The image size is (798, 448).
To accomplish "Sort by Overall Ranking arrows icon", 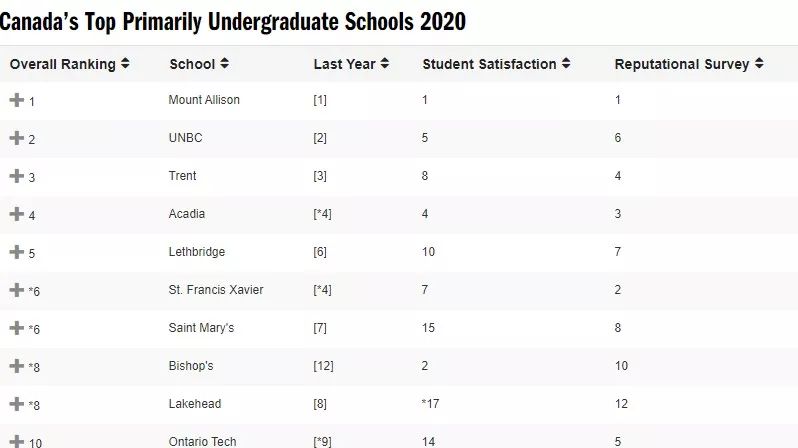I will coord(125,64).
